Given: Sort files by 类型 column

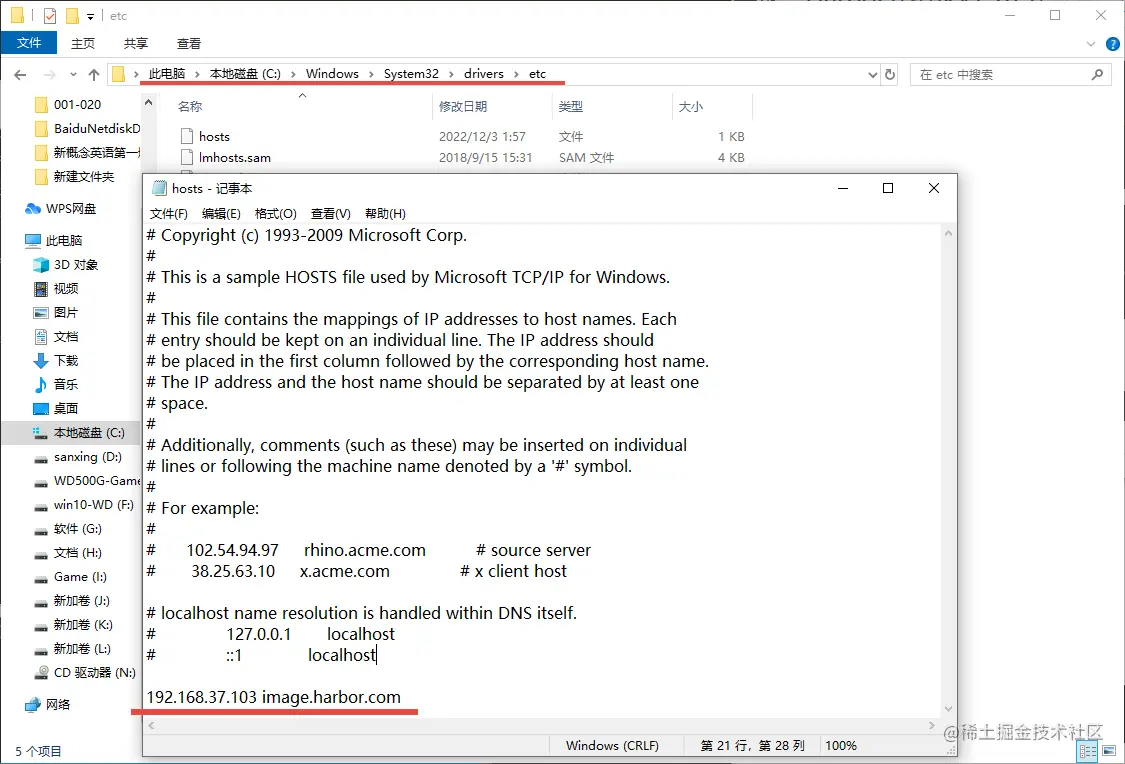Looking at the screenshot, I should pyautogui.click(x=570, y=106).
